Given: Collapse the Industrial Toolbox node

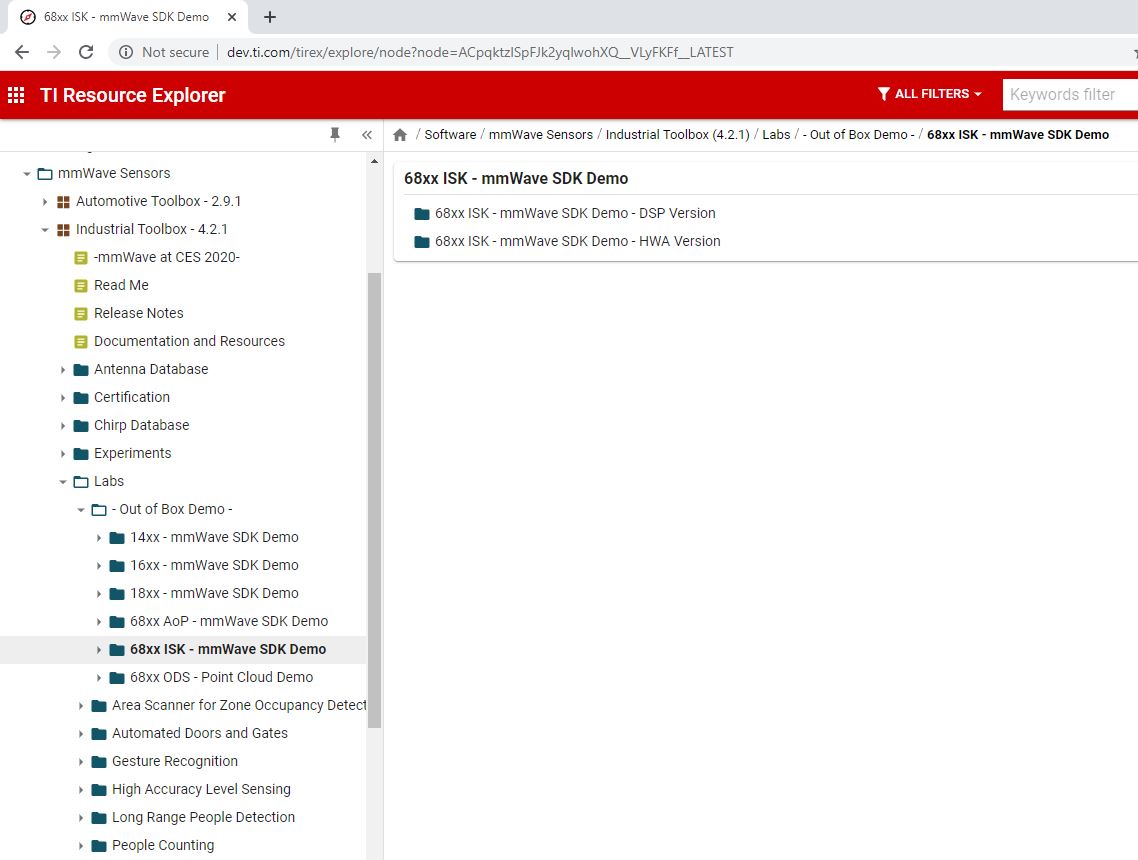Looking at the screenshot, I should 45,230.
